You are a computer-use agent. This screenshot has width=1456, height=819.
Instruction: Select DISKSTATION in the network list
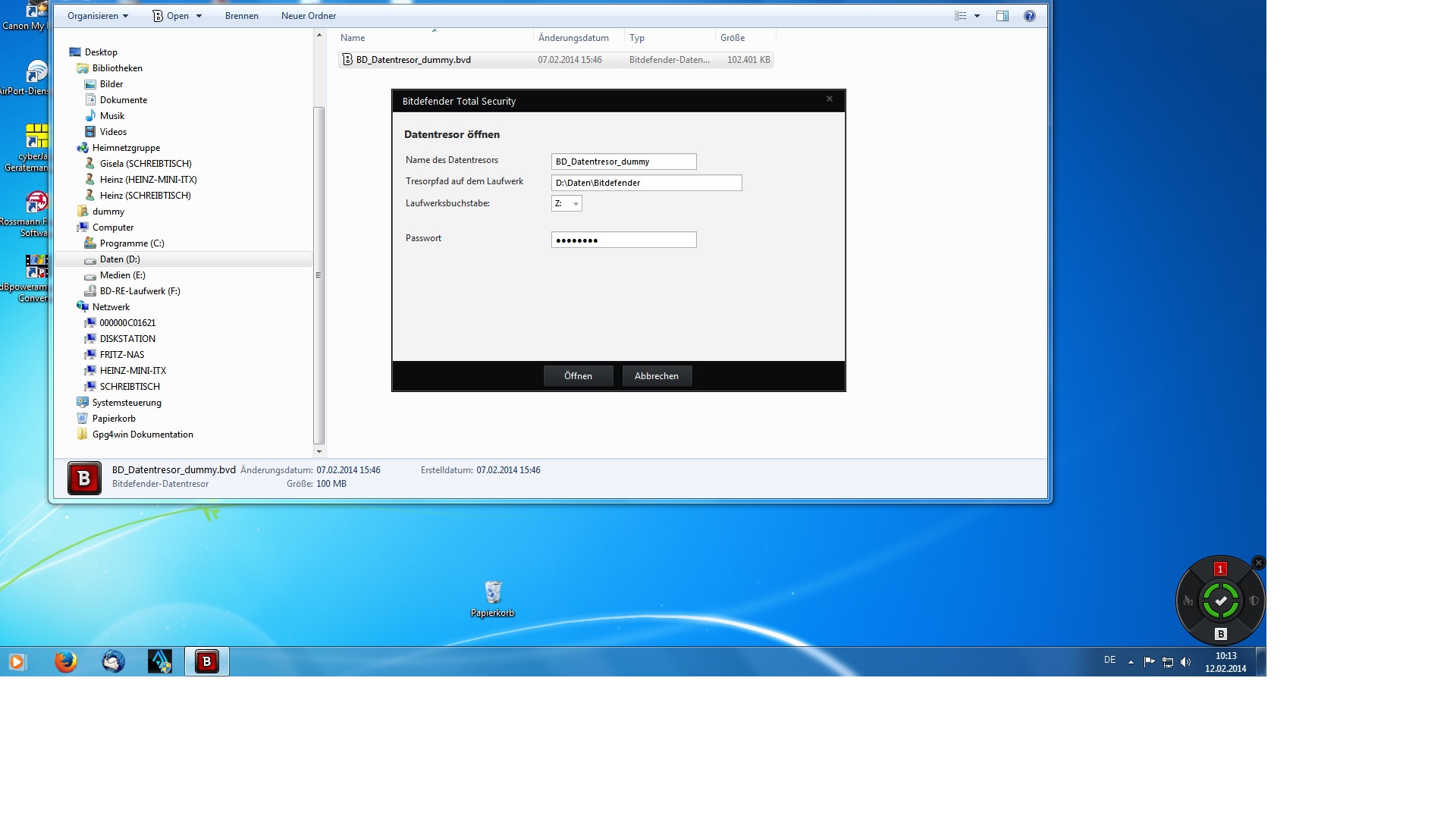pyautogui.click(x=127, y=339)
